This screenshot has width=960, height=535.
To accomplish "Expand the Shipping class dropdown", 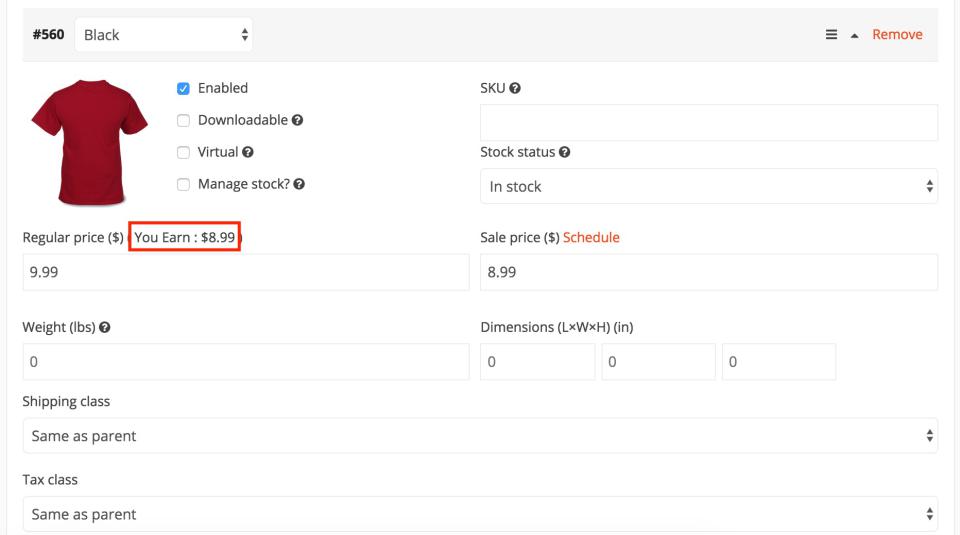I will point(480,436).
